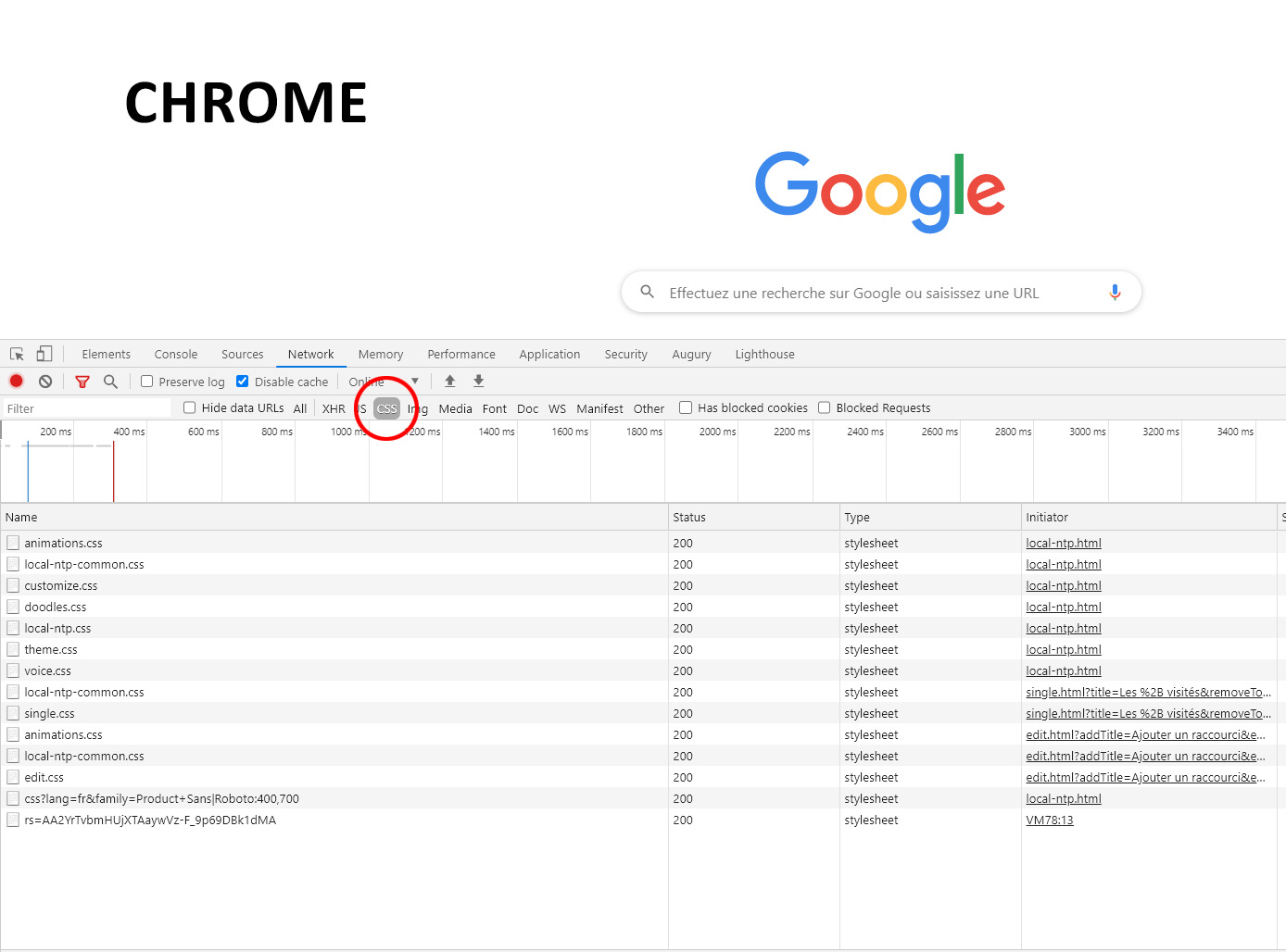Open the Augury tab

point(692,354)
